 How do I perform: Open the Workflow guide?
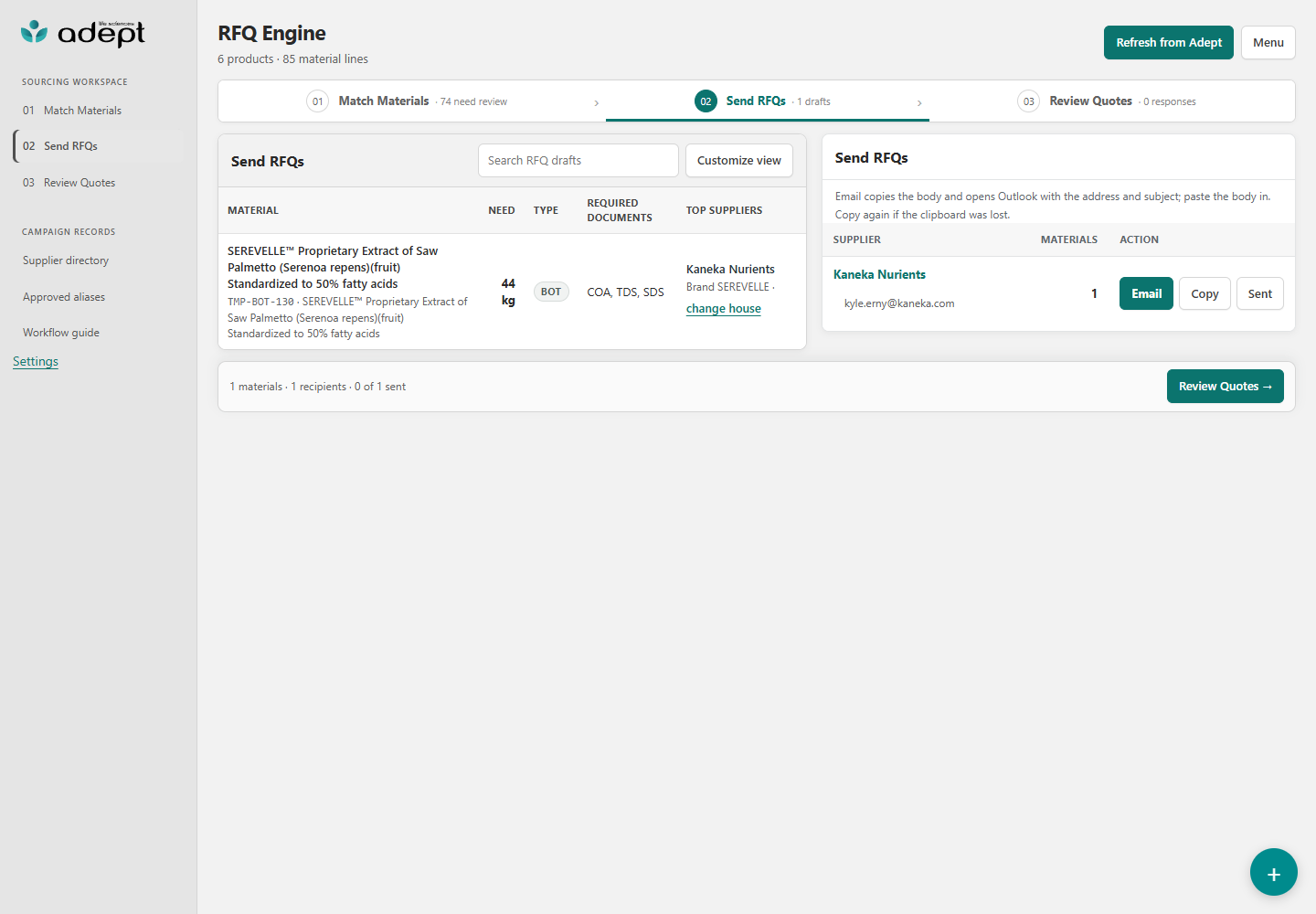(98, 333)
